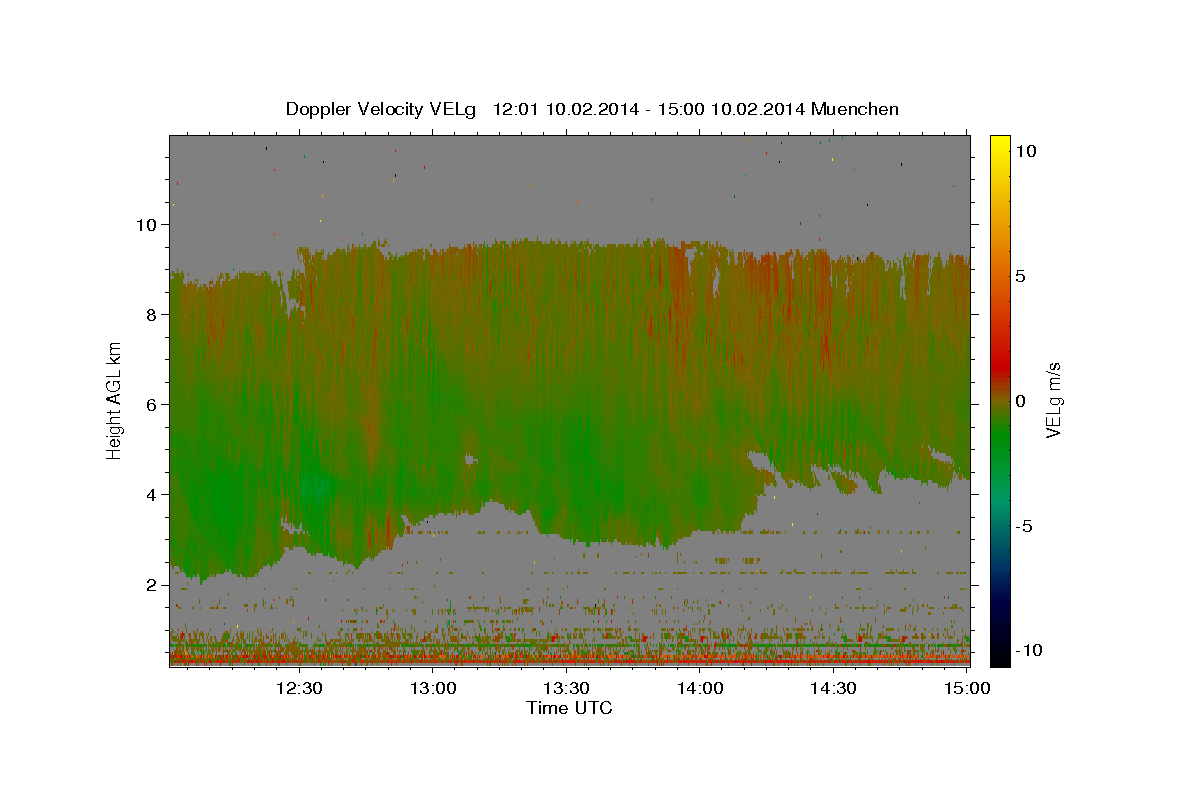
Task: Click "Muenchen" in the plot title
Action: 855,109
